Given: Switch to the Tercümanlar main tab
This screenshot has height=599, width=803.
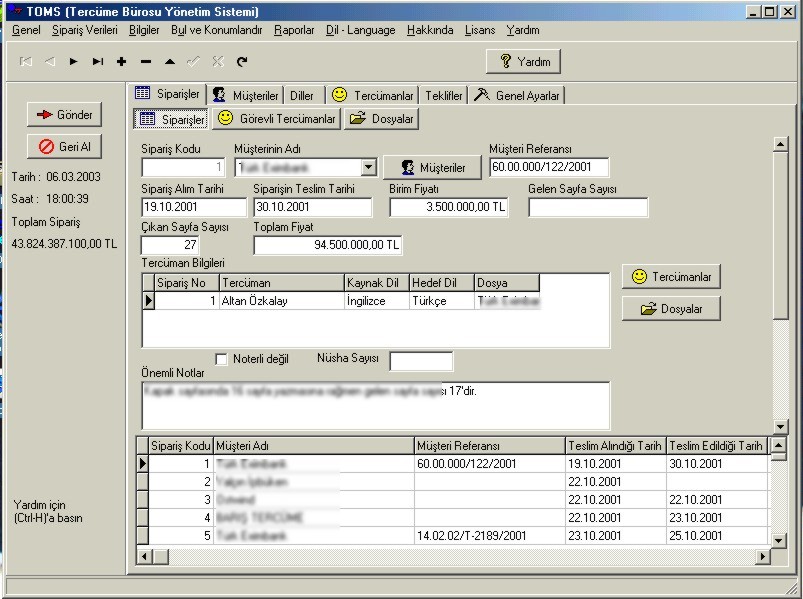Looking at the screenshot, I should click(x=372, y=95).
